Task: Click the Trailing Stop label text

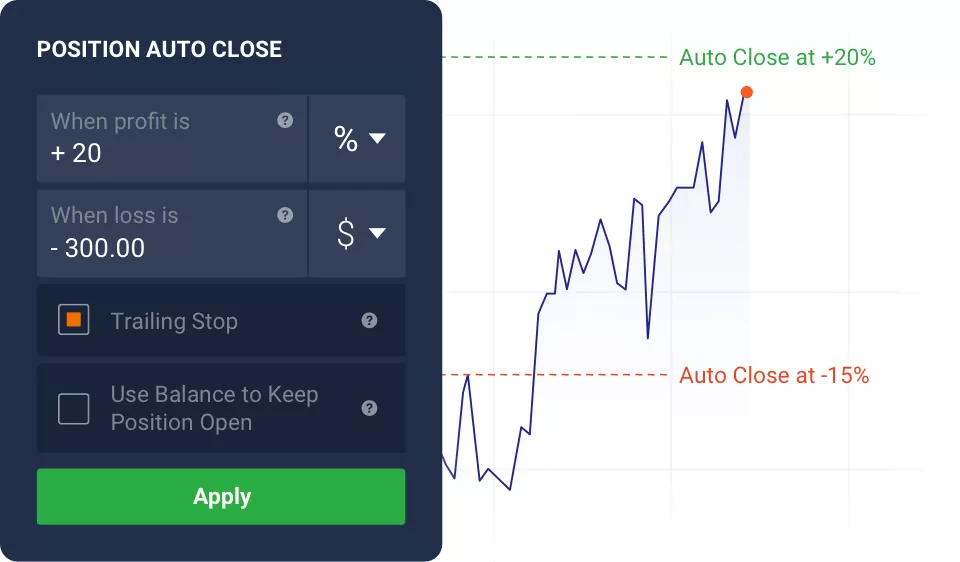Action: click(174, 321)
